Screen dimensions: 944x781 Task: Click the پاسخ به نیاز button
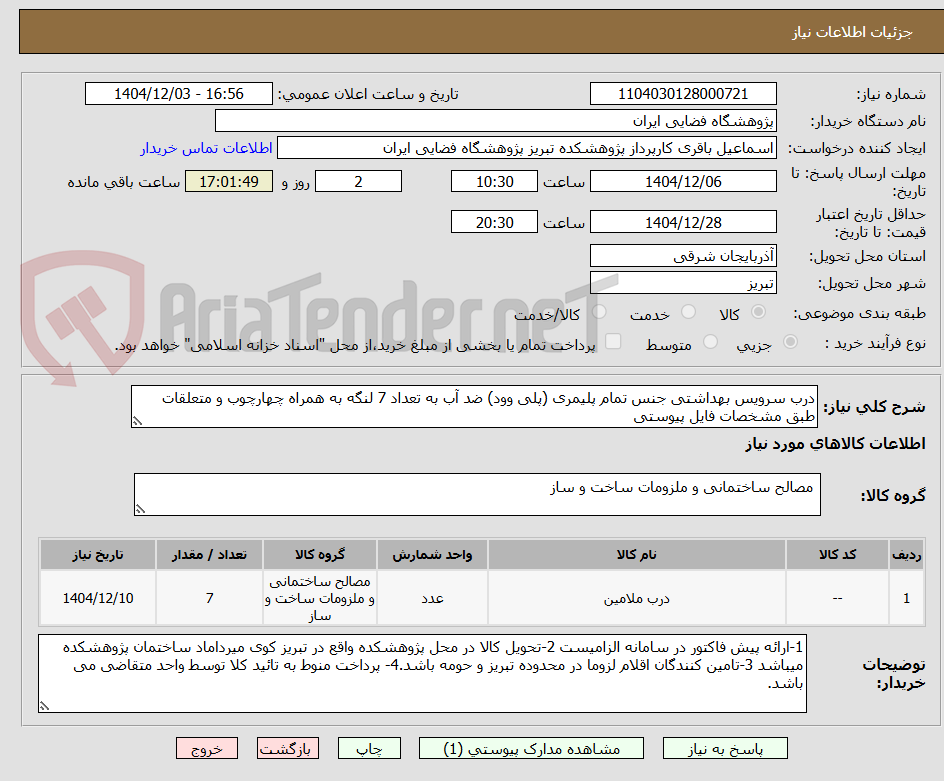[725, 748]
